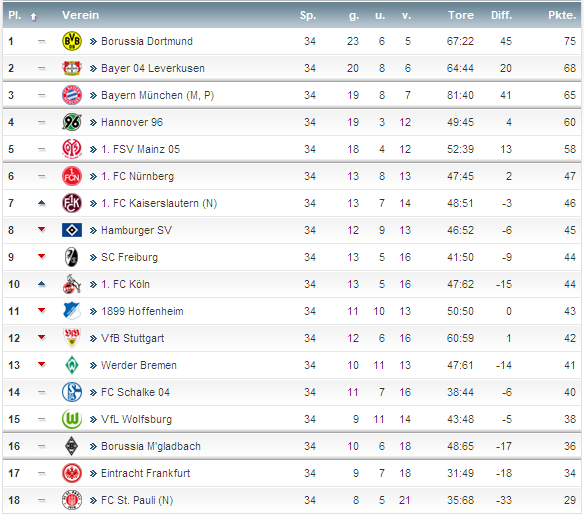Viewport: 584px width, 515px height.
Task: Click the Verein column header
Action: pos(80,15)
